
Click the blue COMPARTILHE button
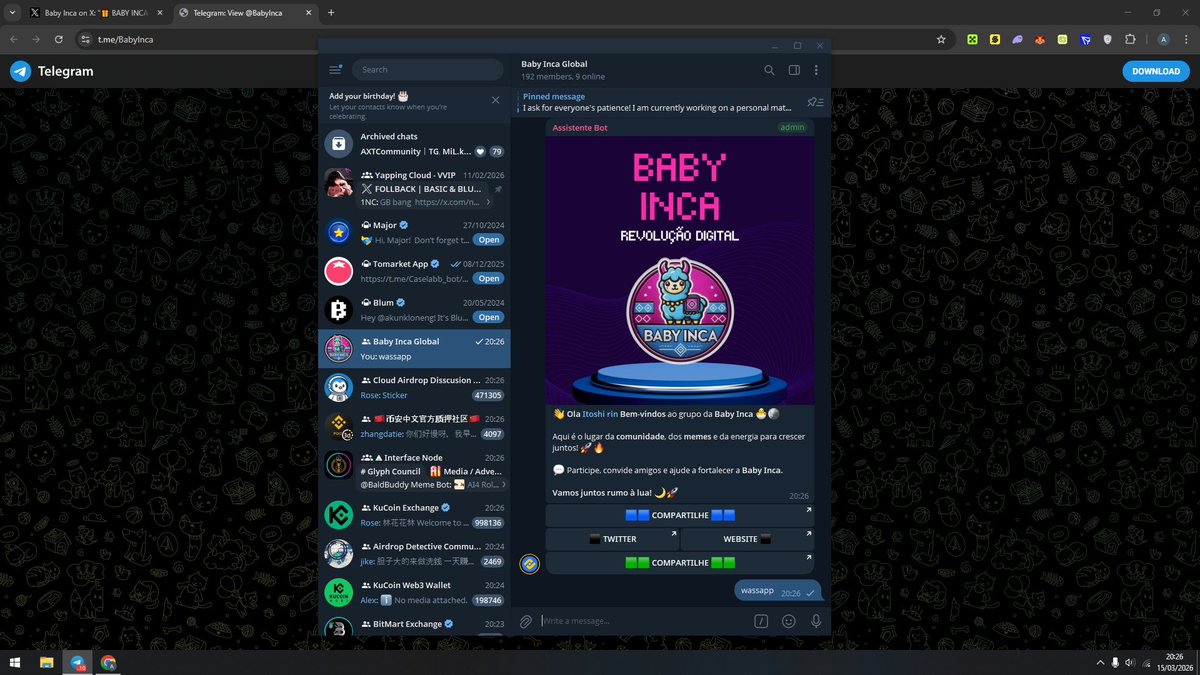[680, 515]
